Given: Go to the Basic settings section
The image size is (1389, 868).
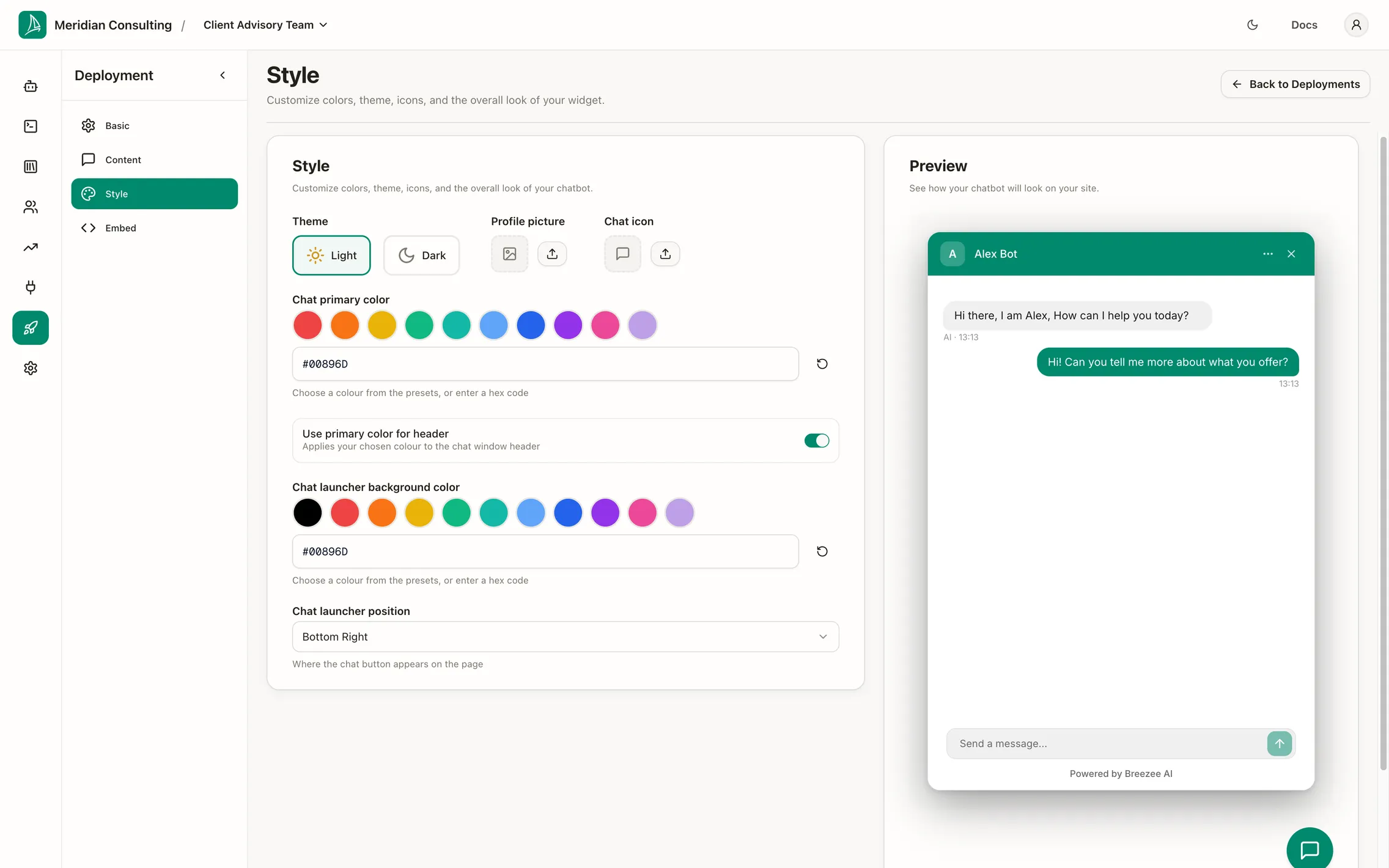Looking at the screenshot, I should point(155,125).
